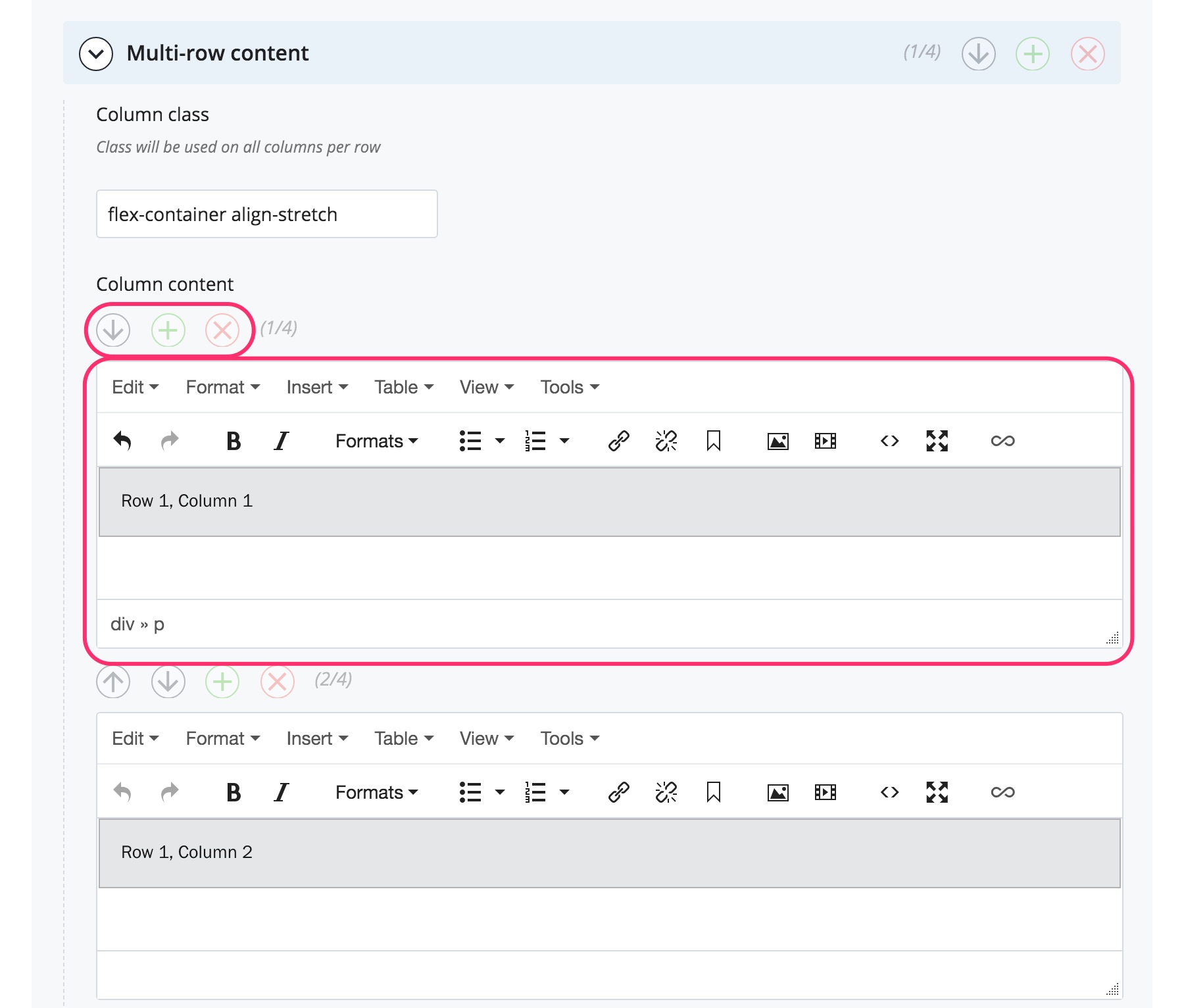Add a new column with the green plus button
This screenshot has height=1008, width=1184.
click(x=168, y=331)
